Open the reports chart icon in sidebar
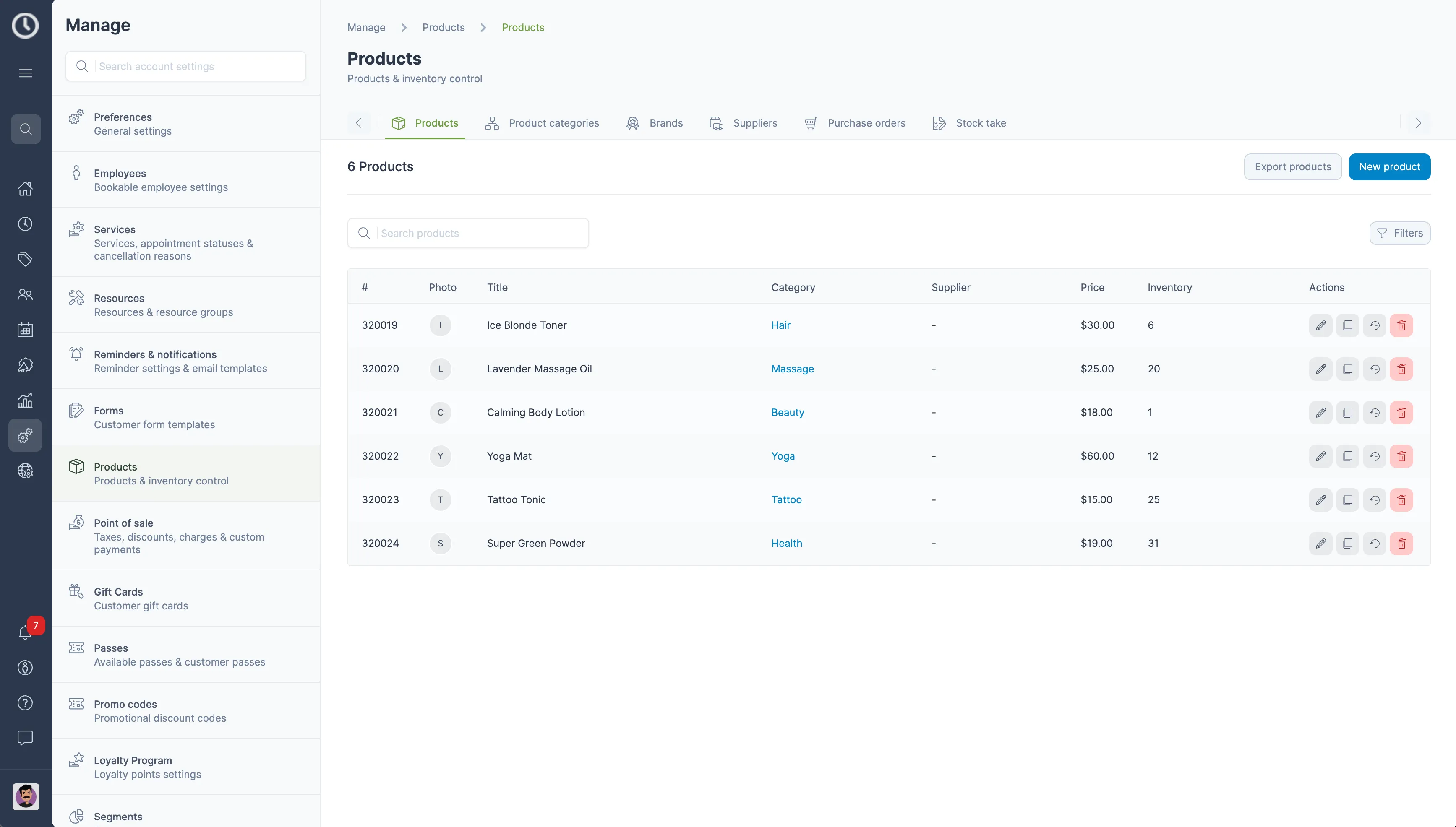Viewport: 1456px width, 827px height. tap(25, 400)
